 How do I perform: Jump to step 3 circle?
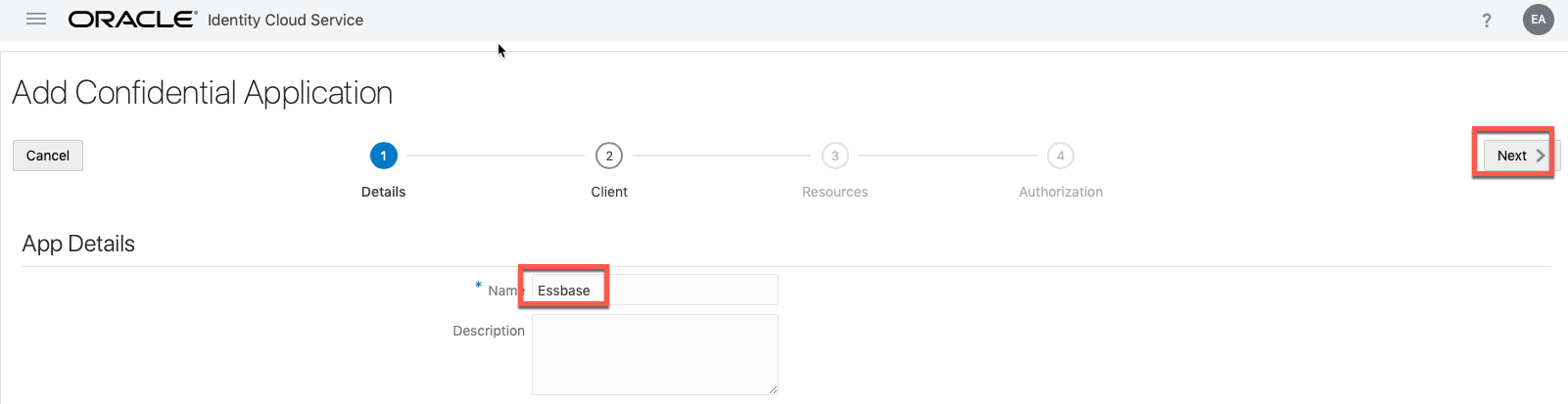(834, 156)
